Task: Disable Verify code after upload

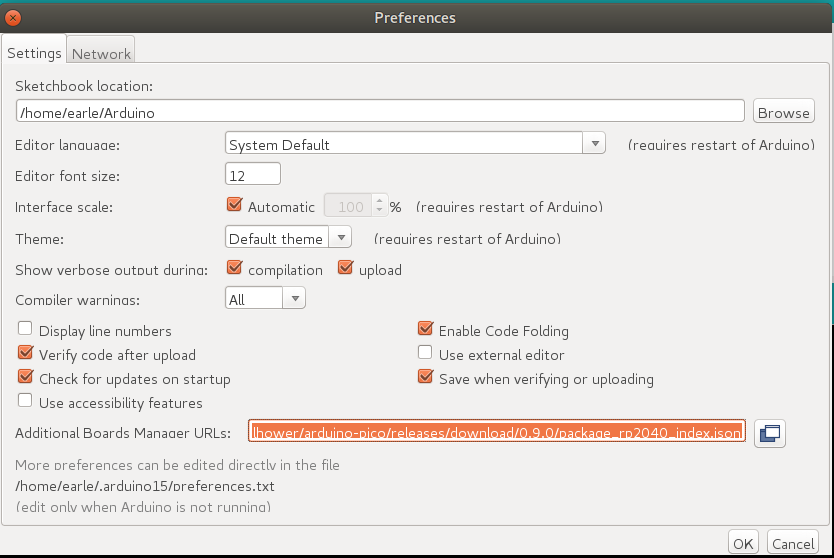Action: tap(25, 354)
